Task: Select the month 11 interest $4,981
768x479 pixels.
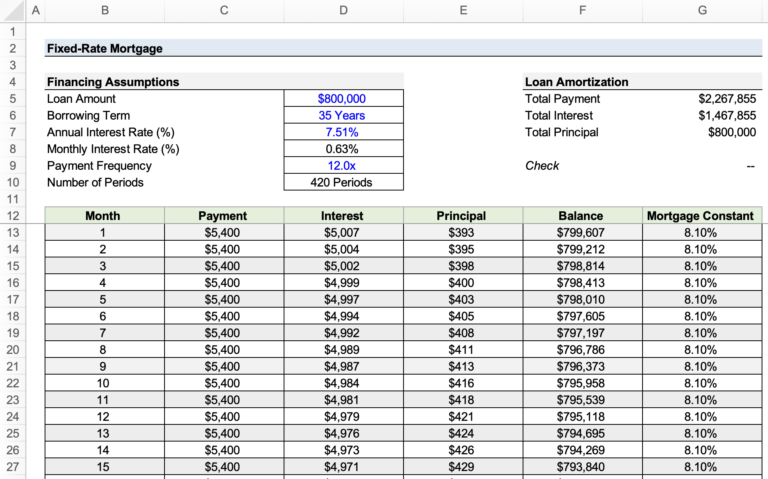Action: click(343, 400)
